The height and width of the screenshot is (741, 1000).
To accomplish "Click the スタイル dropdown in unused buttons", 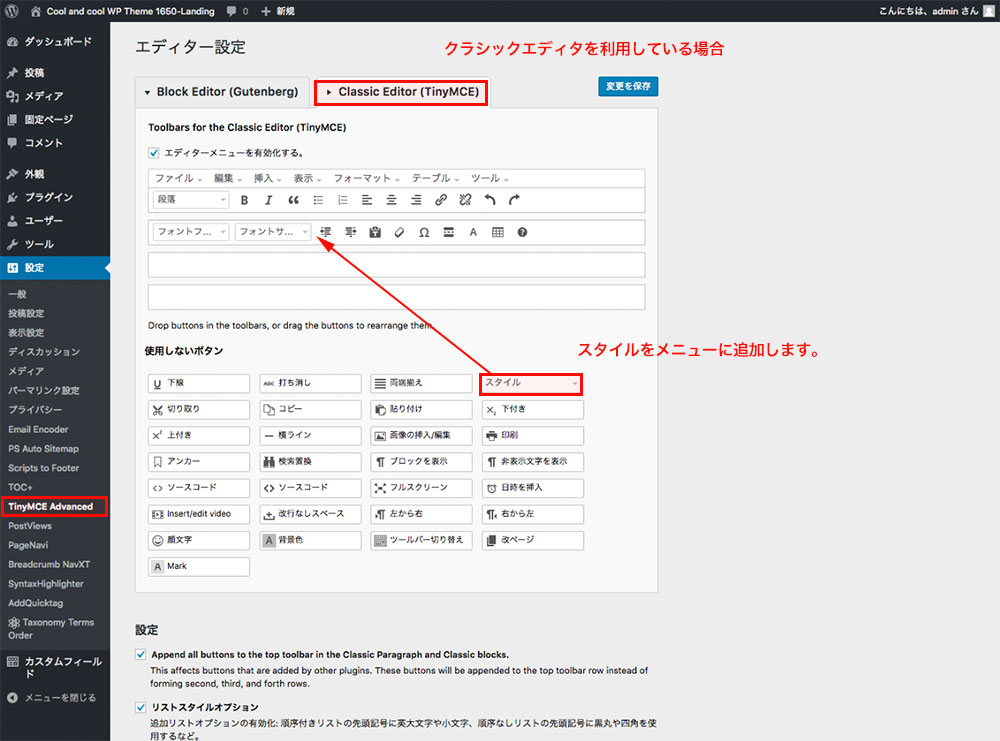I will 531,383.
